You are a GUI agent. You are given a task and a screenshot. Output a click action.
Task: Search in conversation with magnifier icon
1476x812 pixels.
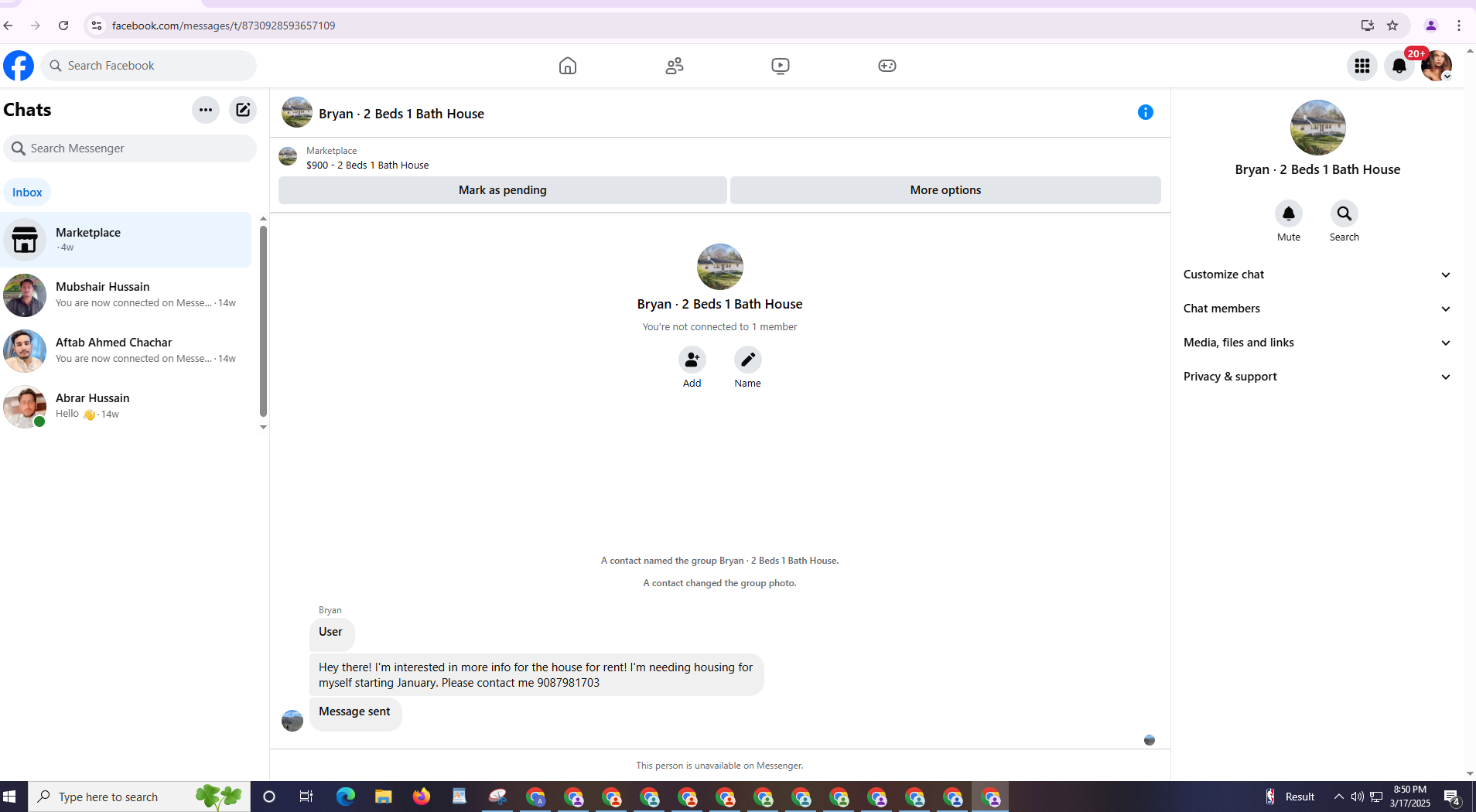(x=1344, y=213)
